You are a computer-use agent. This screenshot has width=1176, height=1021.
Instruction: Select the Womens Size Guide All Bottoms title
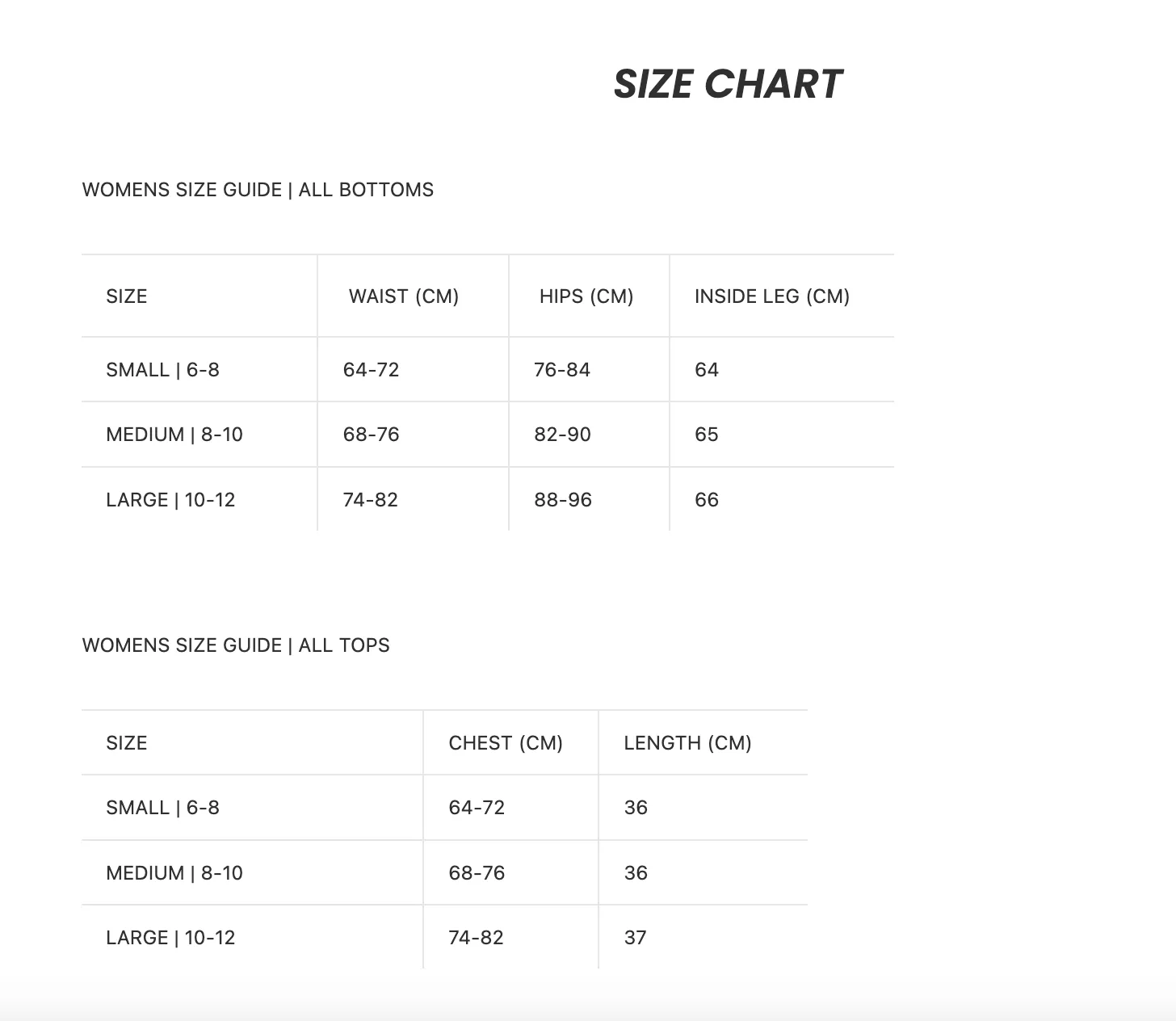(x=258, y=190)
